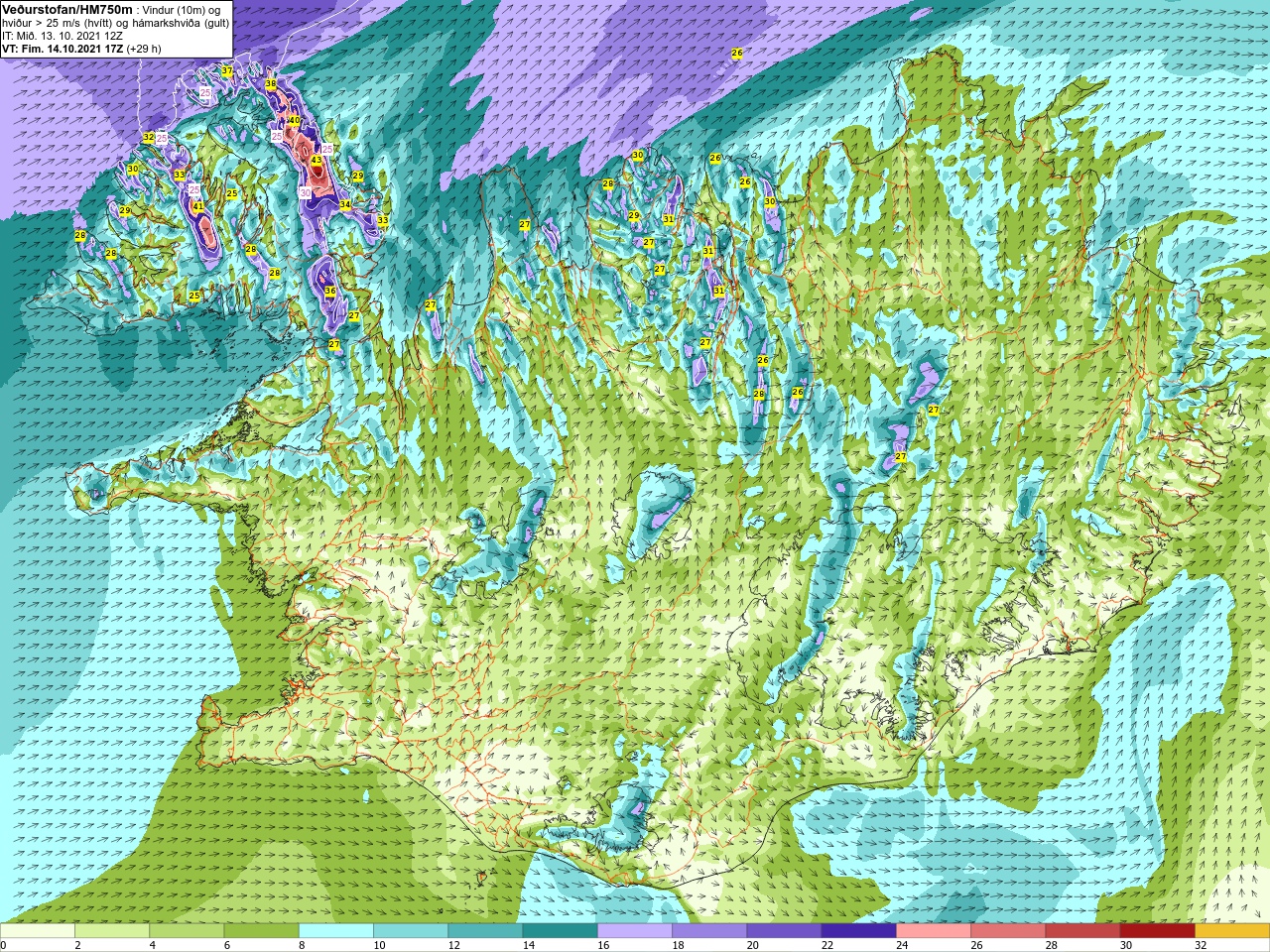Select the above-32 m/s orange-yellow legend swatch
Image resolution: width=1270 pixels, height=952 pixels.
coord(1232,931)
